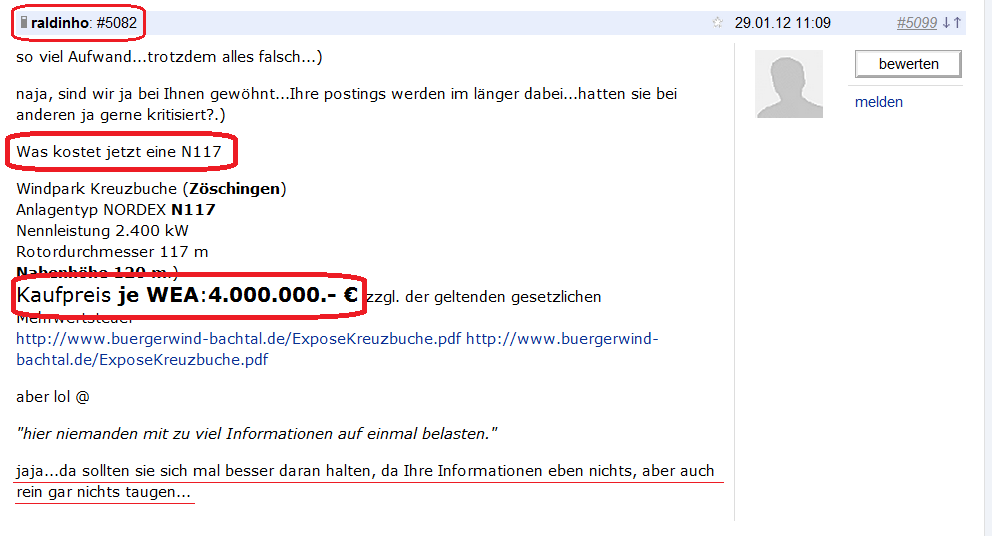Open the raldinho user profile link

(x=60, y=23)
